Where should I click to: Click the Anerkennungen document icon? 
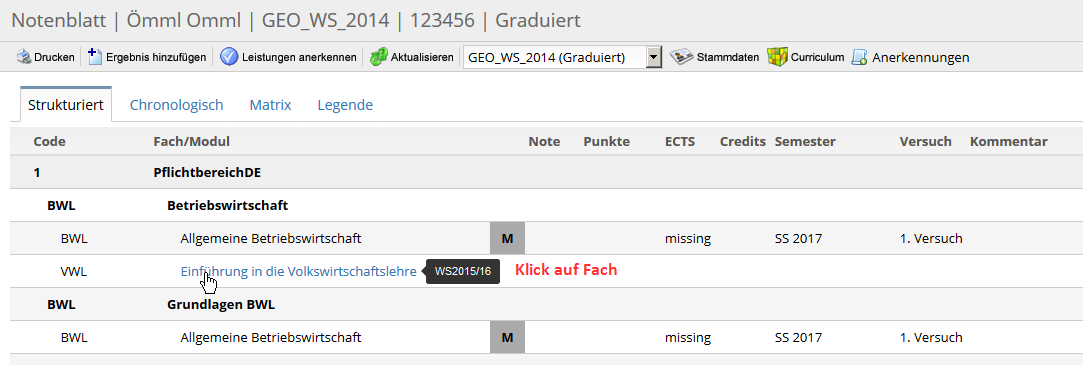tap(859, 57)
